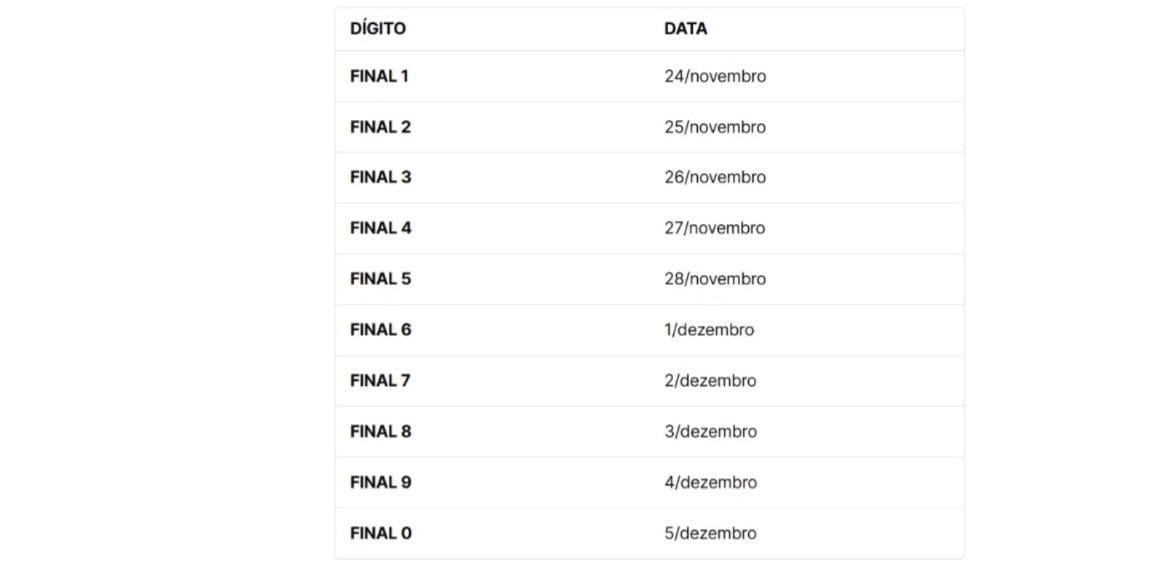
Task: Select the FINAL 9 row label
Action: click(380, 482)
